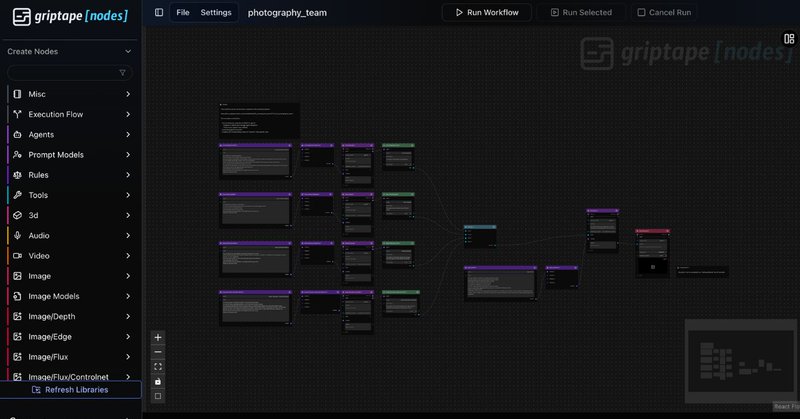Click the Rules scales icon

(17, 175)
